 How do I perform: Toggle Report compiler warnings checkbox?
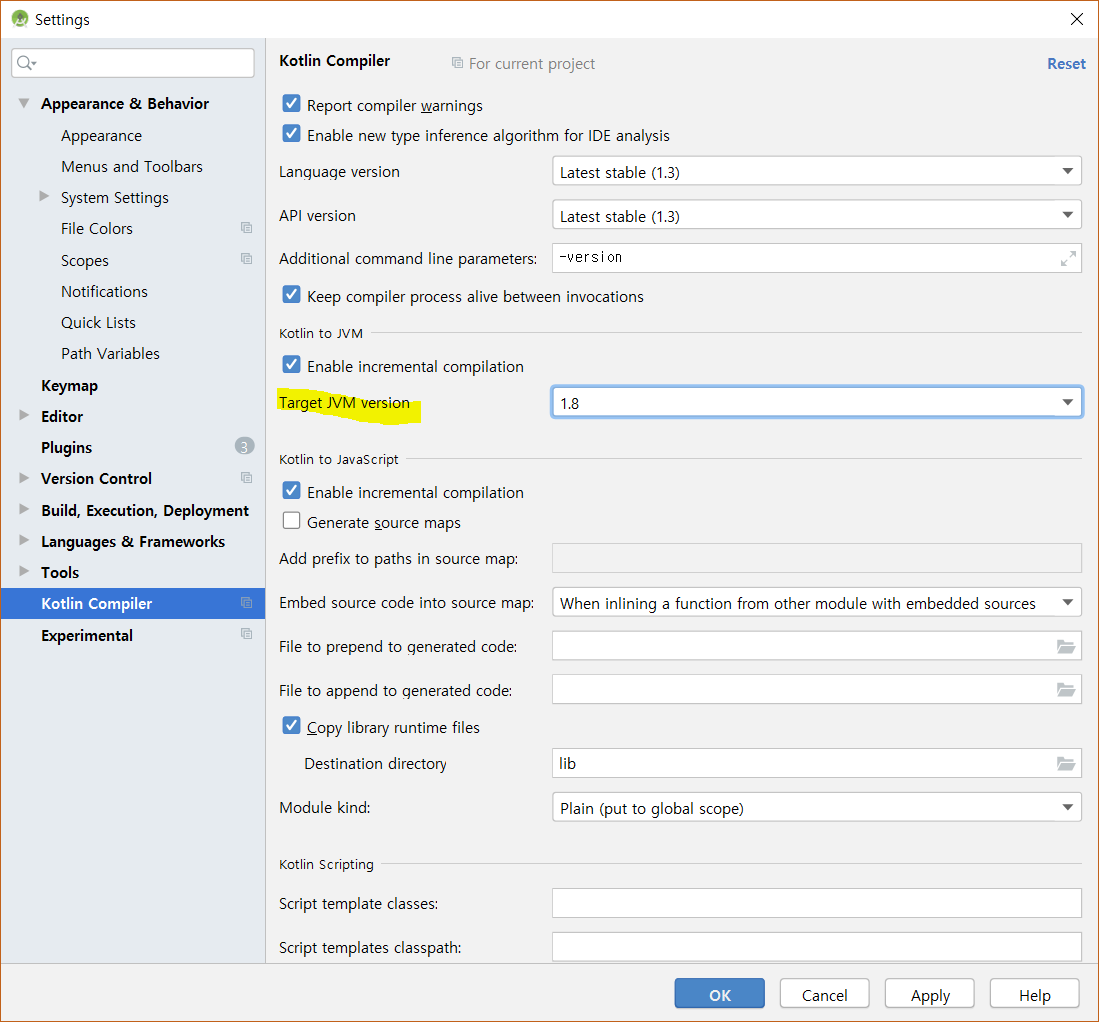[292, 104]
